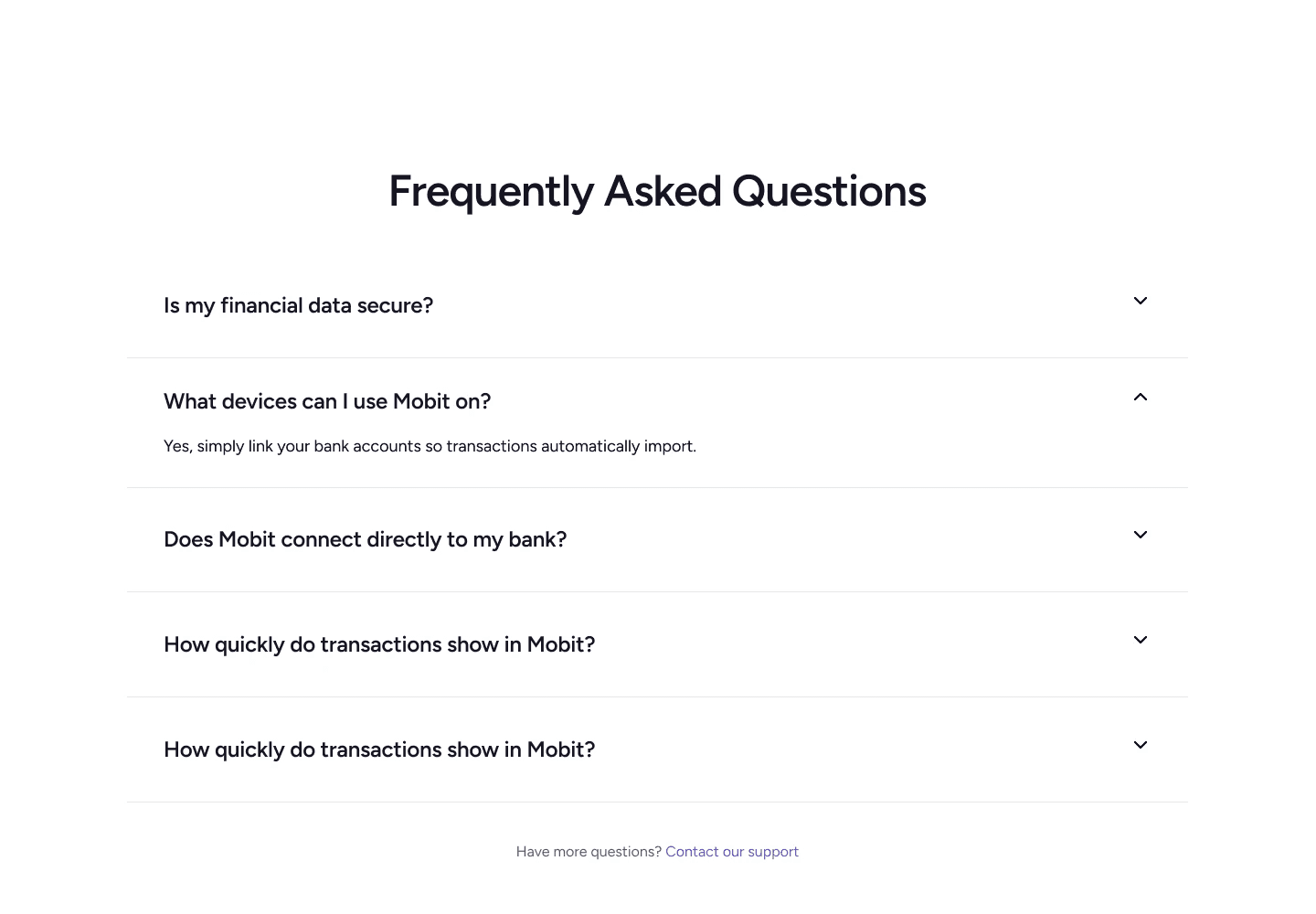Expand the first "How quickly do transactions show in Mobit?" title
Image resolution: width=1316 pixels, height=914 pixels.
pyautogui.click(x=379, y=644)
